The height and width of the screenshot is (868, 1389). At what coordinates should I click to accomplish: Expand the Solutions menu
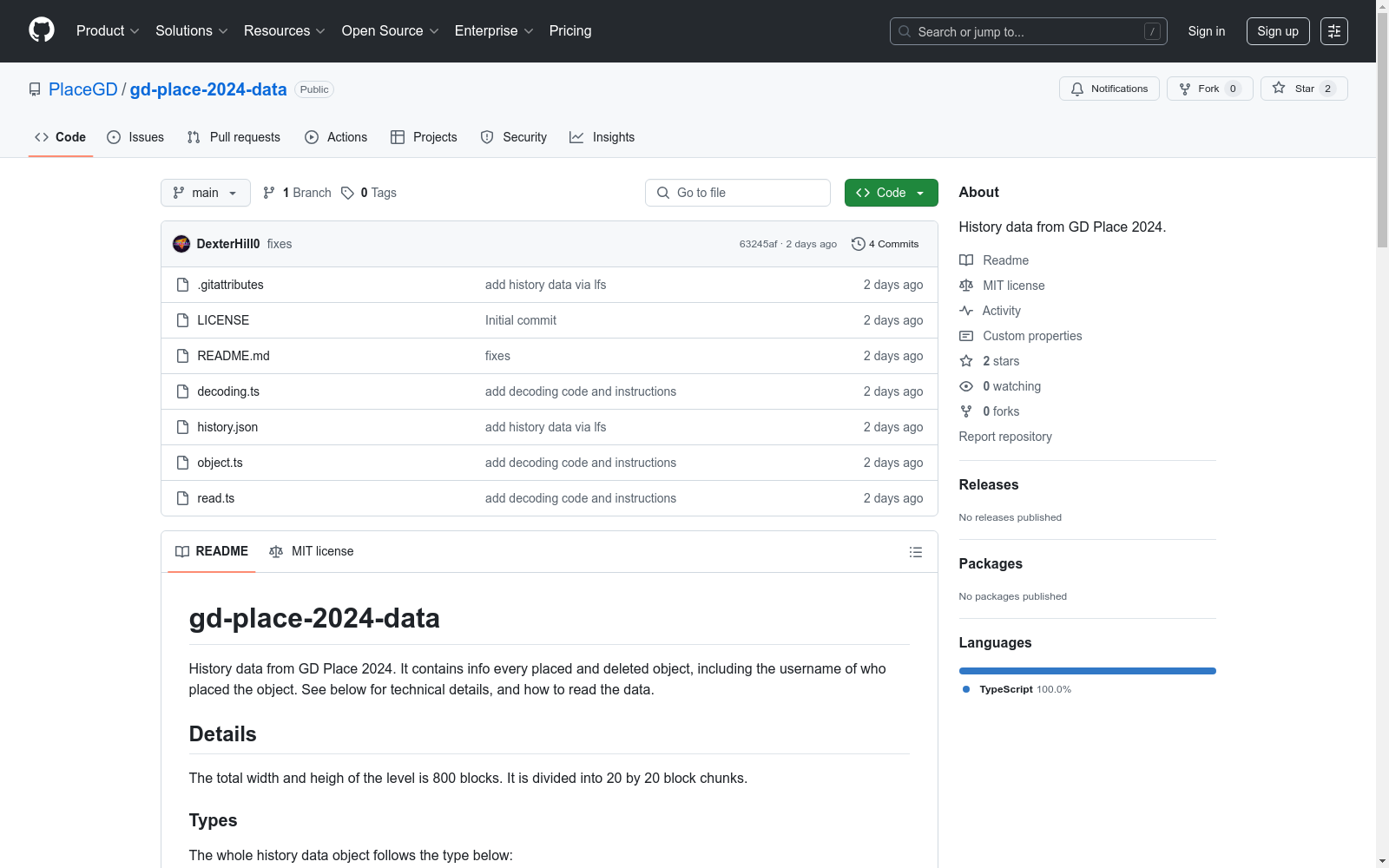coord(192,31)
